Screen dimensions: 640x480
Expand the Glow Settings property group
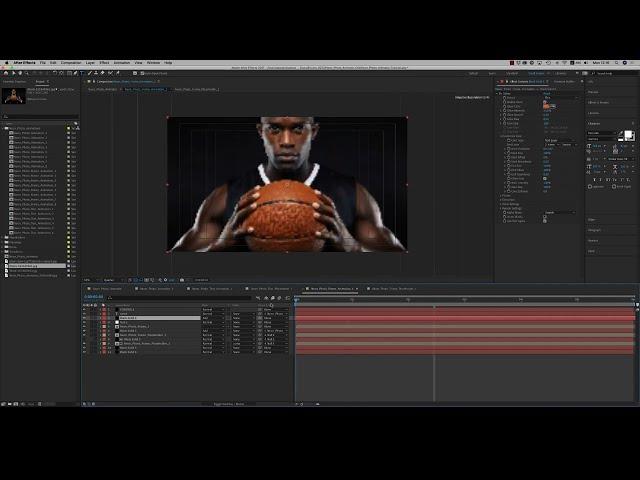click(x=500, y=204)
